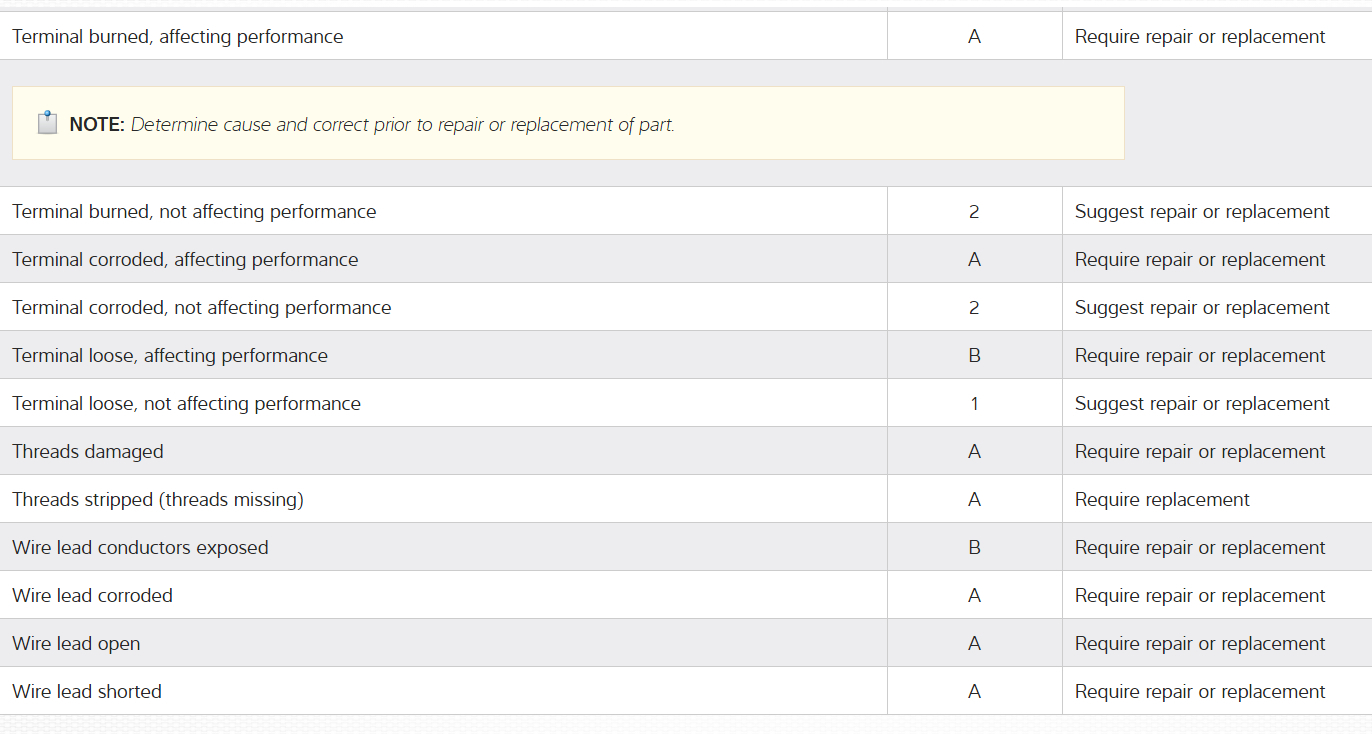Viewport: 1372px width, 734px height.
Task: Click the "Wire lead open" condition
Action: (x=76, y=644)
